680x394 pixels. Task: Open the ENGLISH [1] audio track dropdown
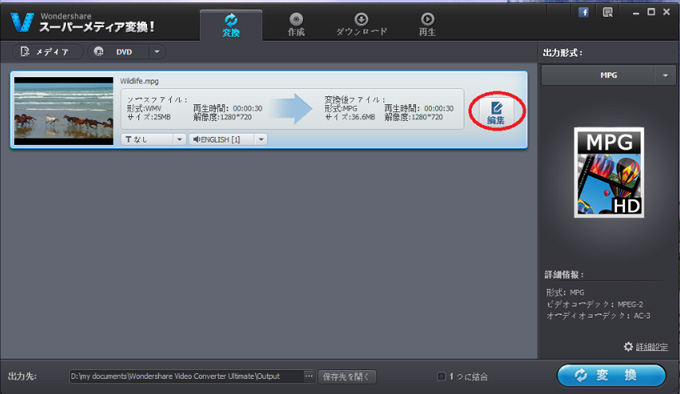coord(228,139)
